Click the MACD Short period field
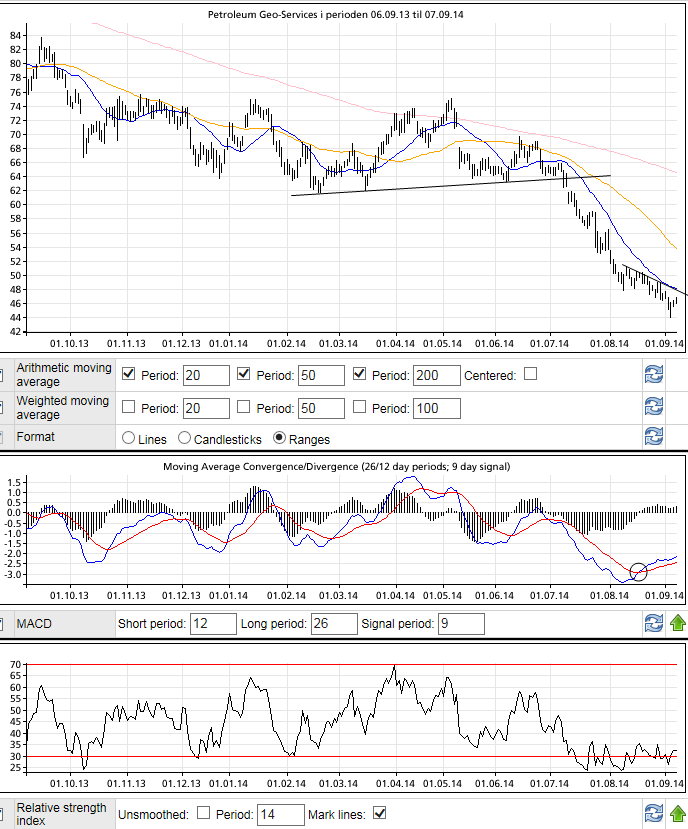688x829 pixels. 212,624
